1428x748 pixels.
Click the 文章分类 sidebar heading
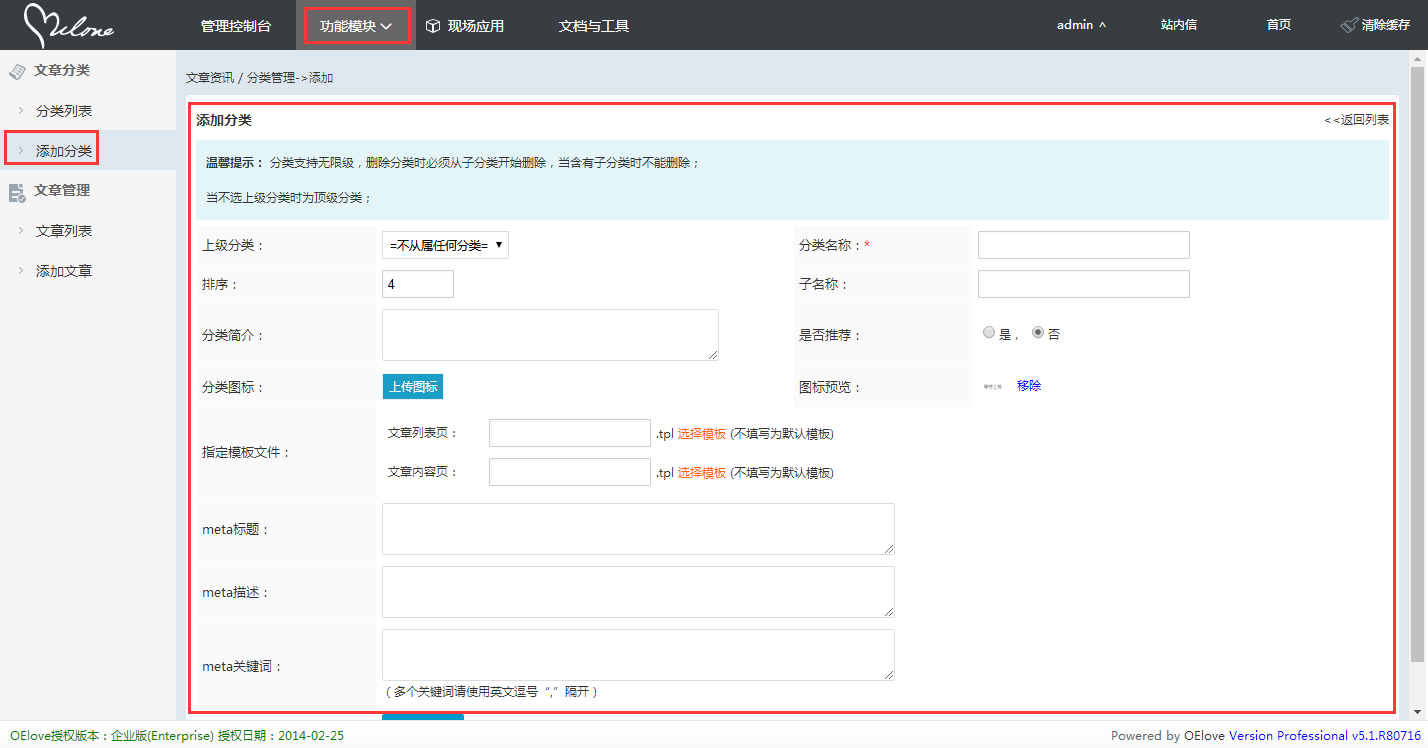[62, 71]
